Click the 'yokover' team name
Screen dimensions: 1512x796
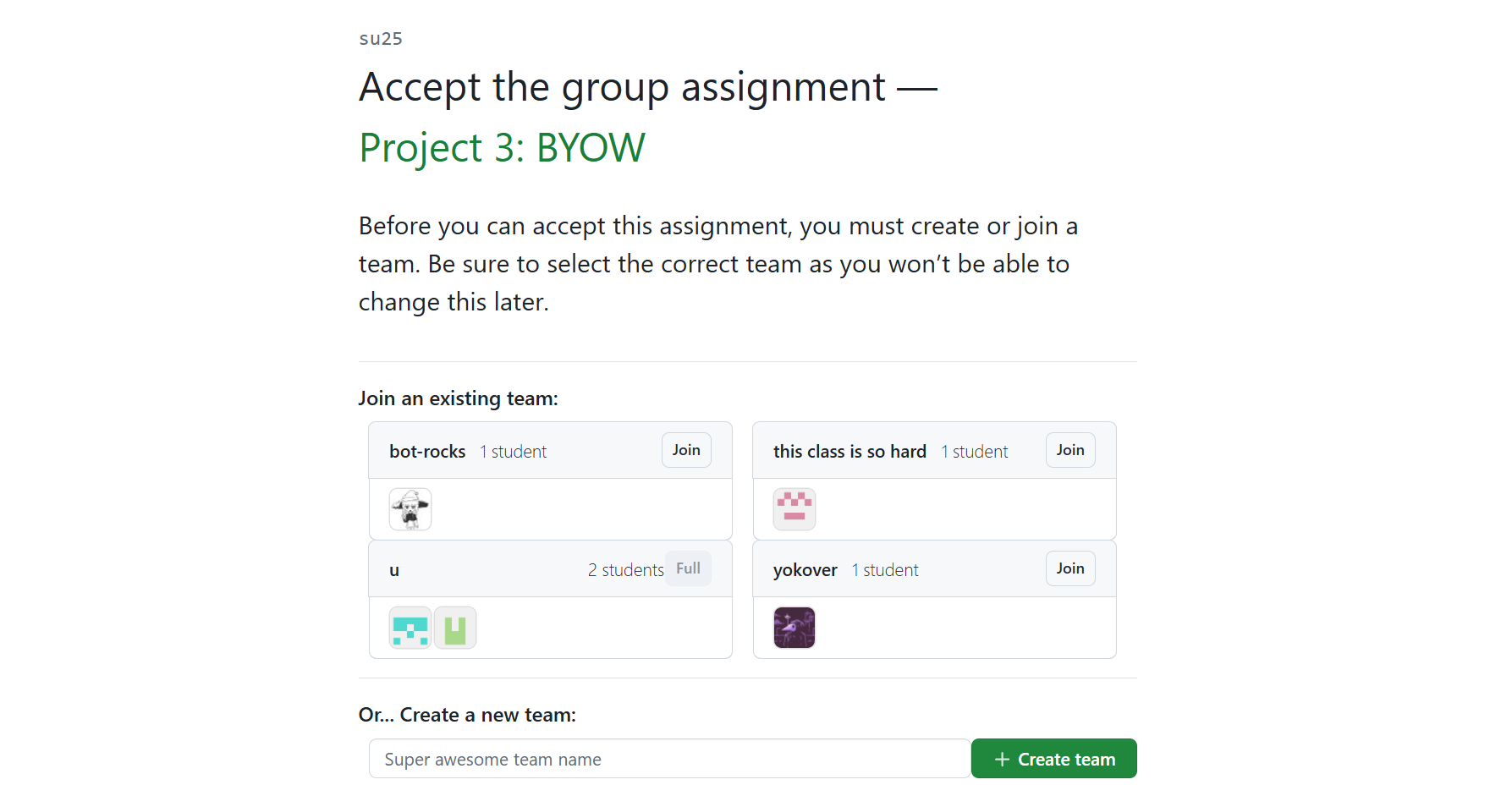(805, 569)
